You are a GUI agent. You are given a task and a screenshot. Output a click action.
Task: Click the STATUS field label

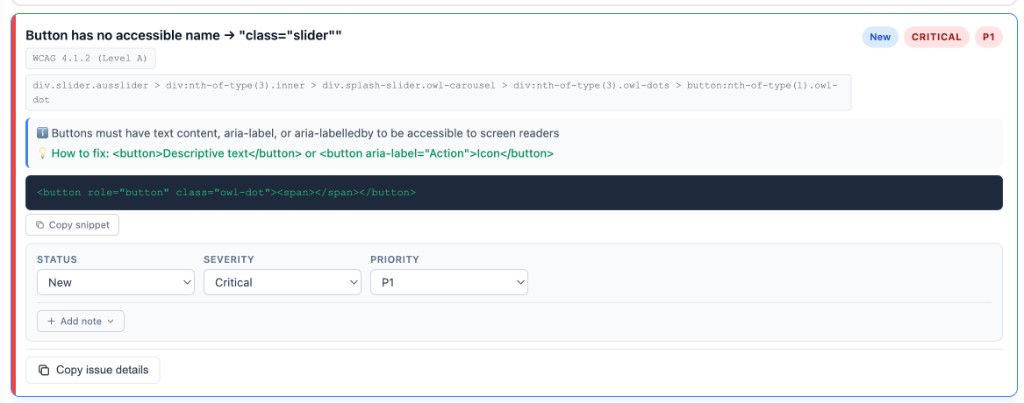57,259
